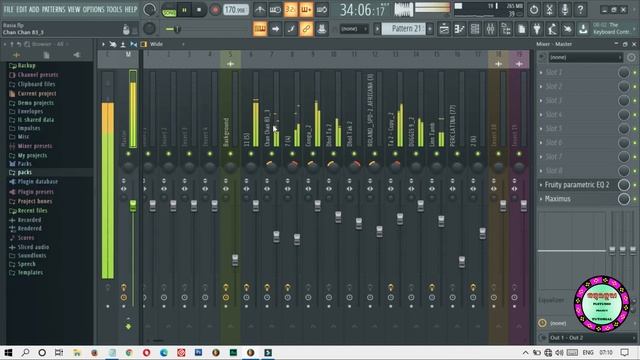Toggle the link chain icon
Screen dimensions: 640x360
tap(306, 29)
